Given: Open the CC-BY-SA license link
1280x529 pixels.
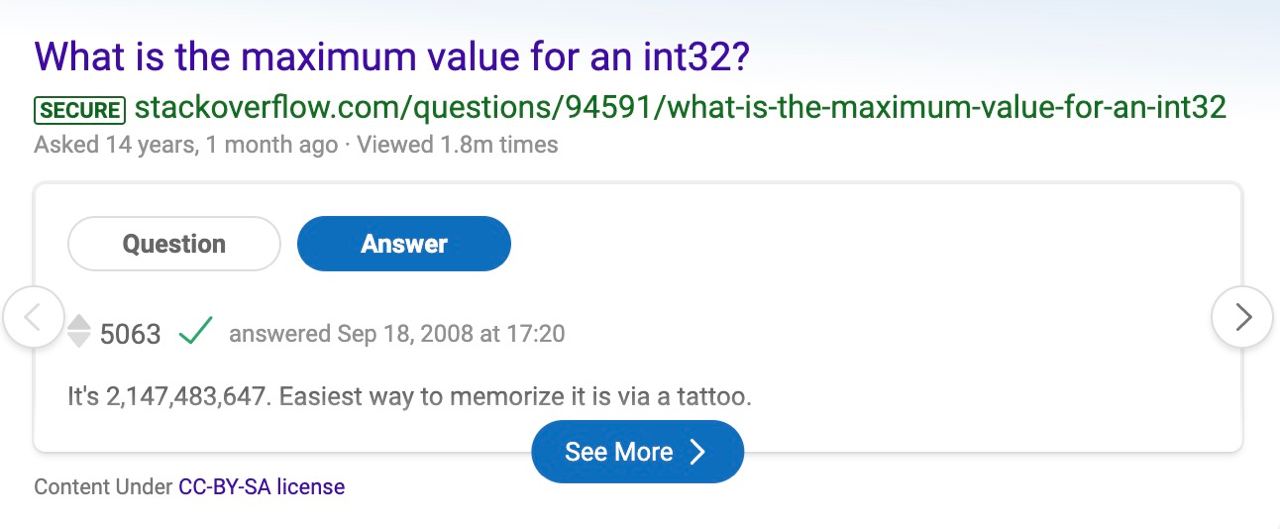Looking at the screenshot, I should (261, 487).
